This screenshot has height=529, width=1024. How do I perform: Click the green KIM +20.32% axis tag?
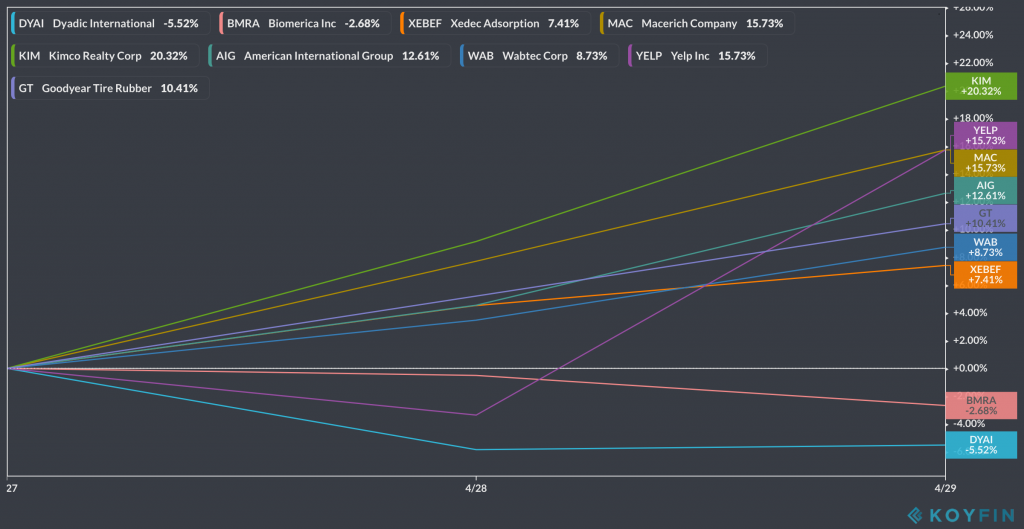click(x=981, y=85)
